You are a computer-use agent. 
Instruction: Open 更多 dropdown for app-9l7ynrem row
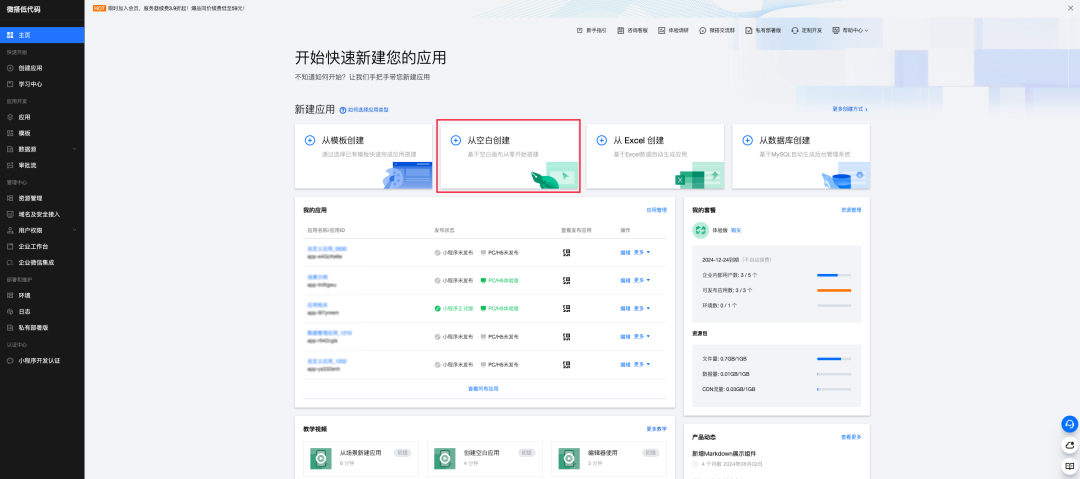642,308
